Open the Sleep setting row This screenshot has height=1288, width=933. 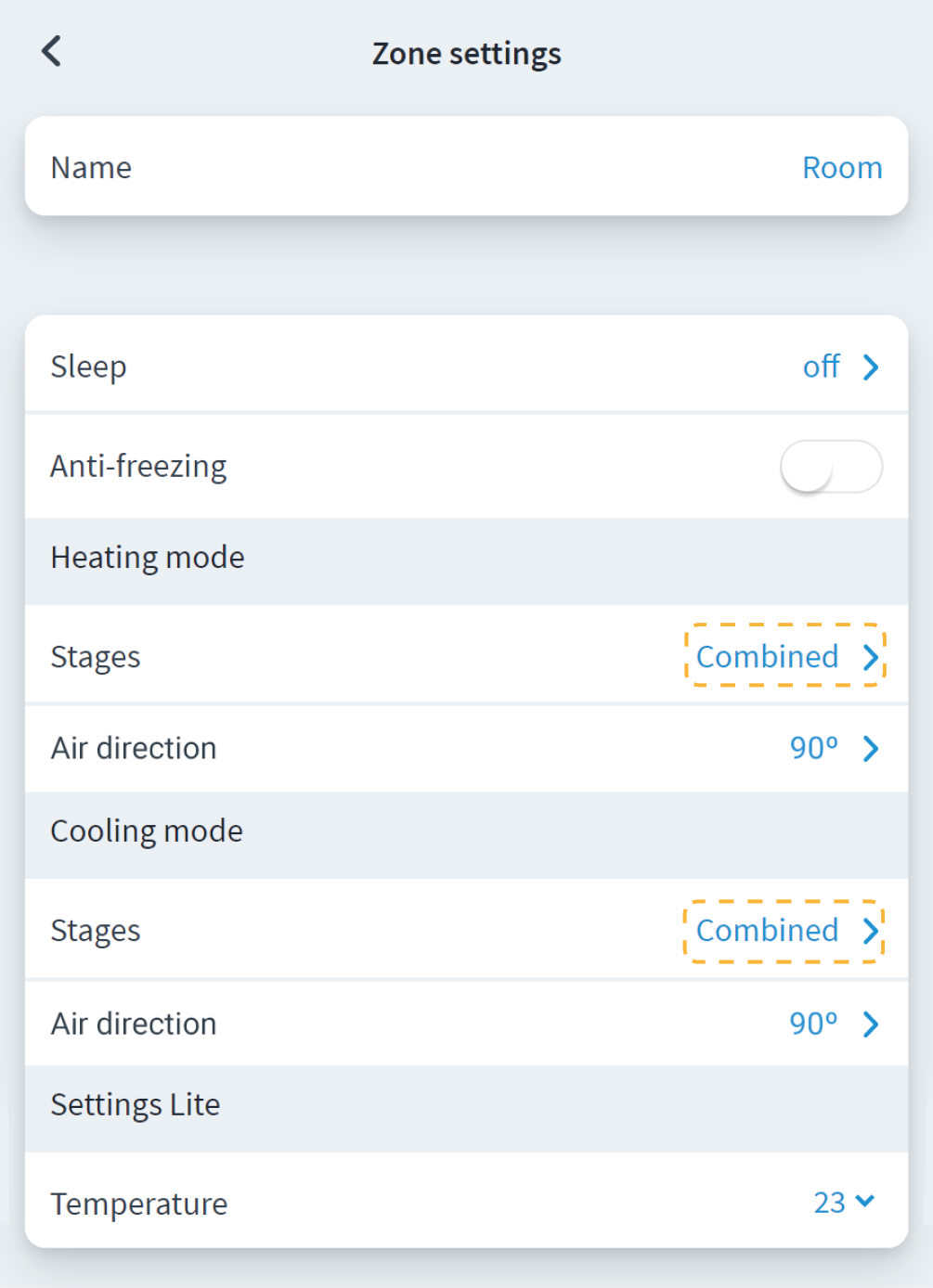(371, 367)
